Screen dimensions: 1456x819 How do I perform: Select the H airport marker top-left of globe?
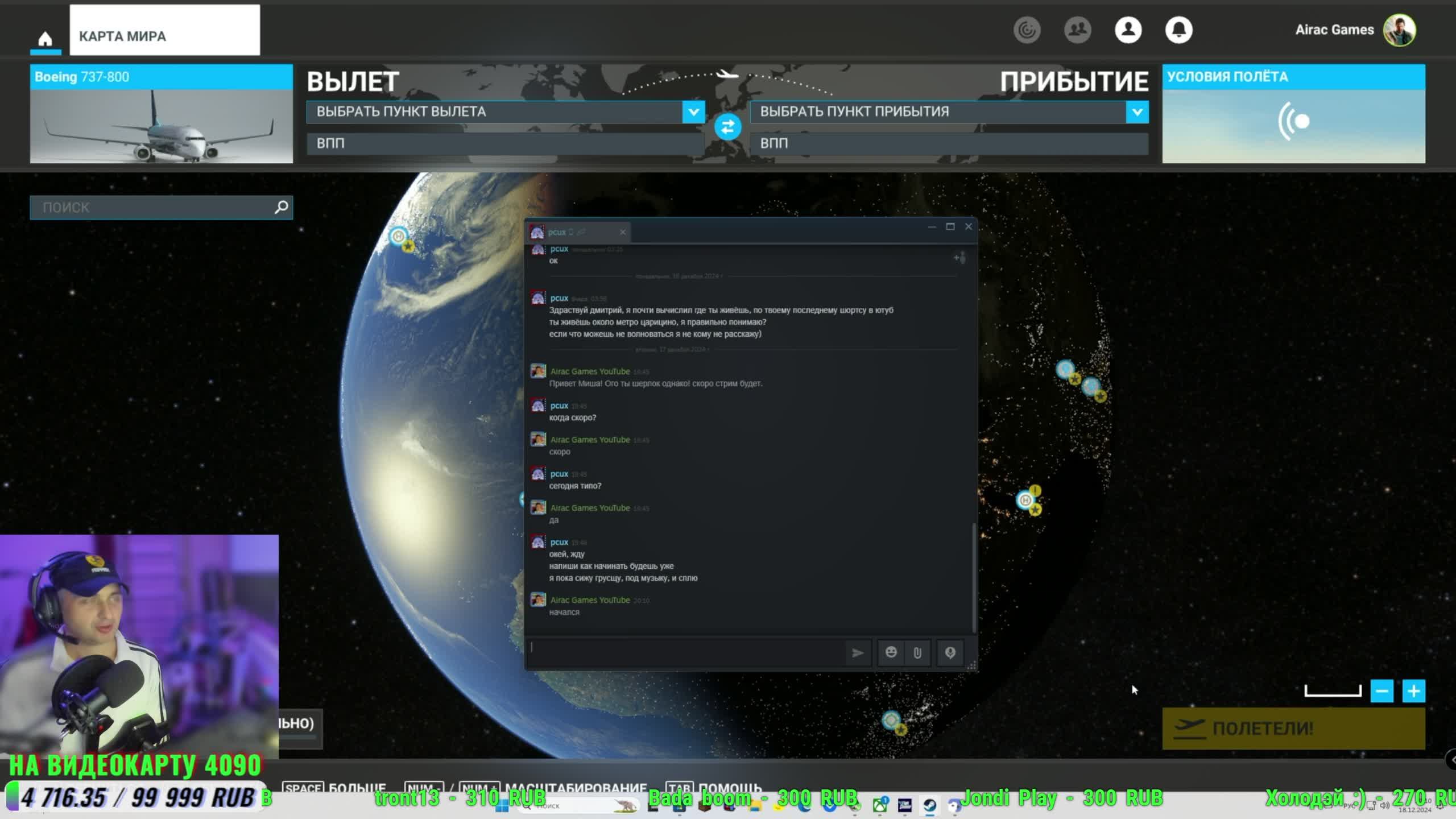point(399,235)
